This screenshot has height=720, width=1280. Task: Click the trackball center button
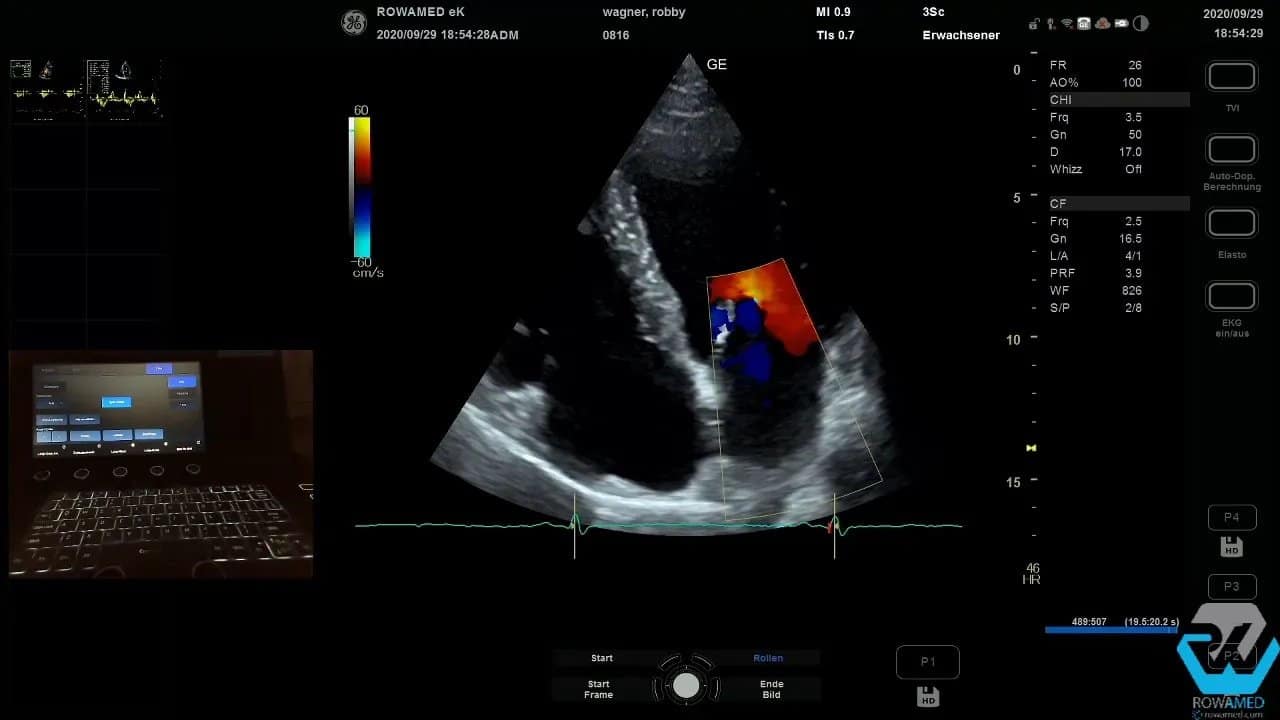[685, 685]
